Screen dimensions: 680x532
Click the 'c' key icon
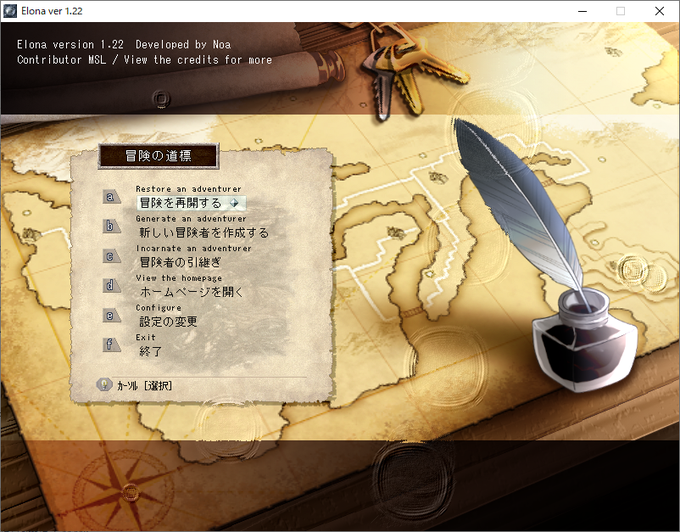pyautogui.click(x=111, y=256)
